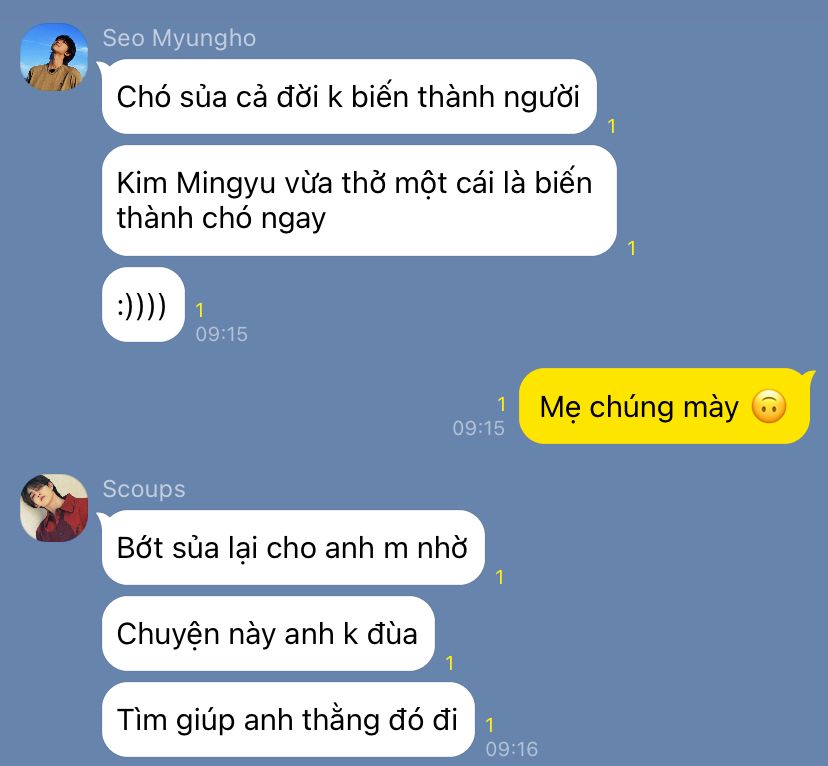Select message starting 'Kim Mingyu vừa thở'

[x=359, y=201]
